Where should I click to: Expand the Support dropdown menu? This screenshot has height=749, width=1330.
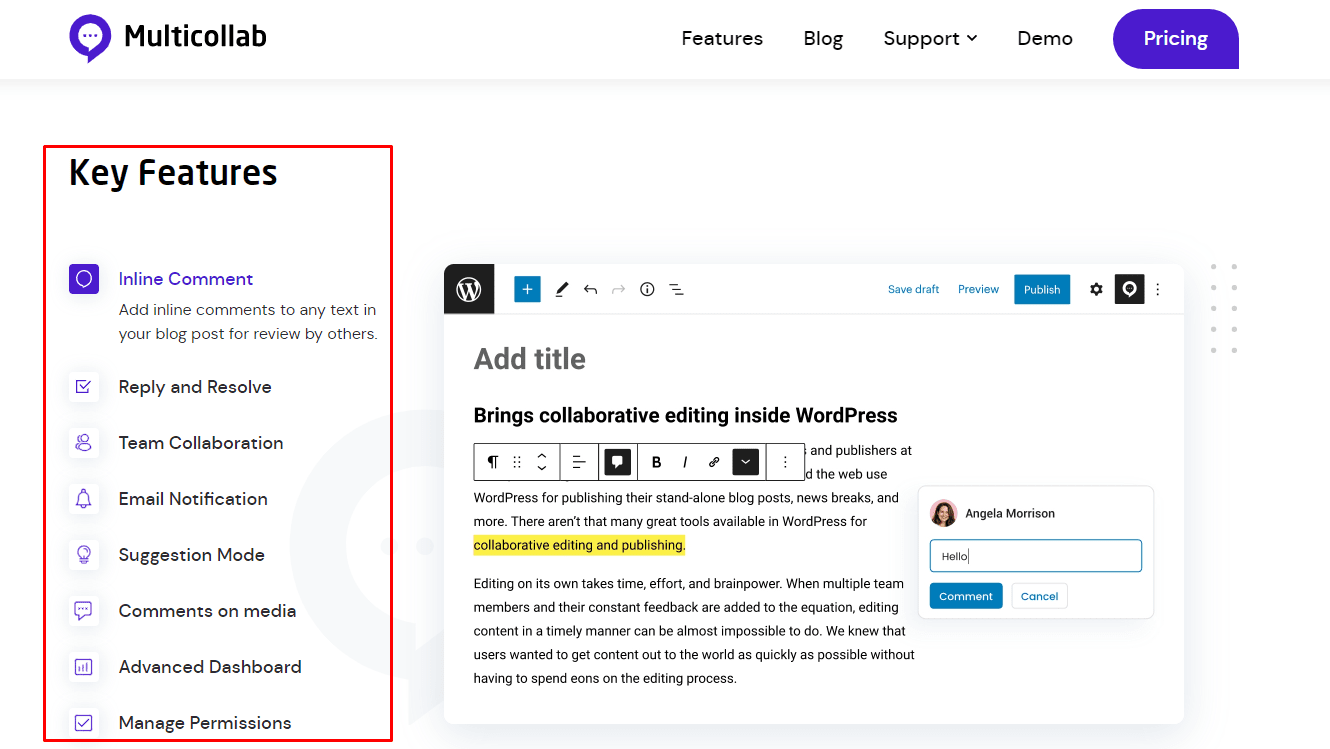930,38
